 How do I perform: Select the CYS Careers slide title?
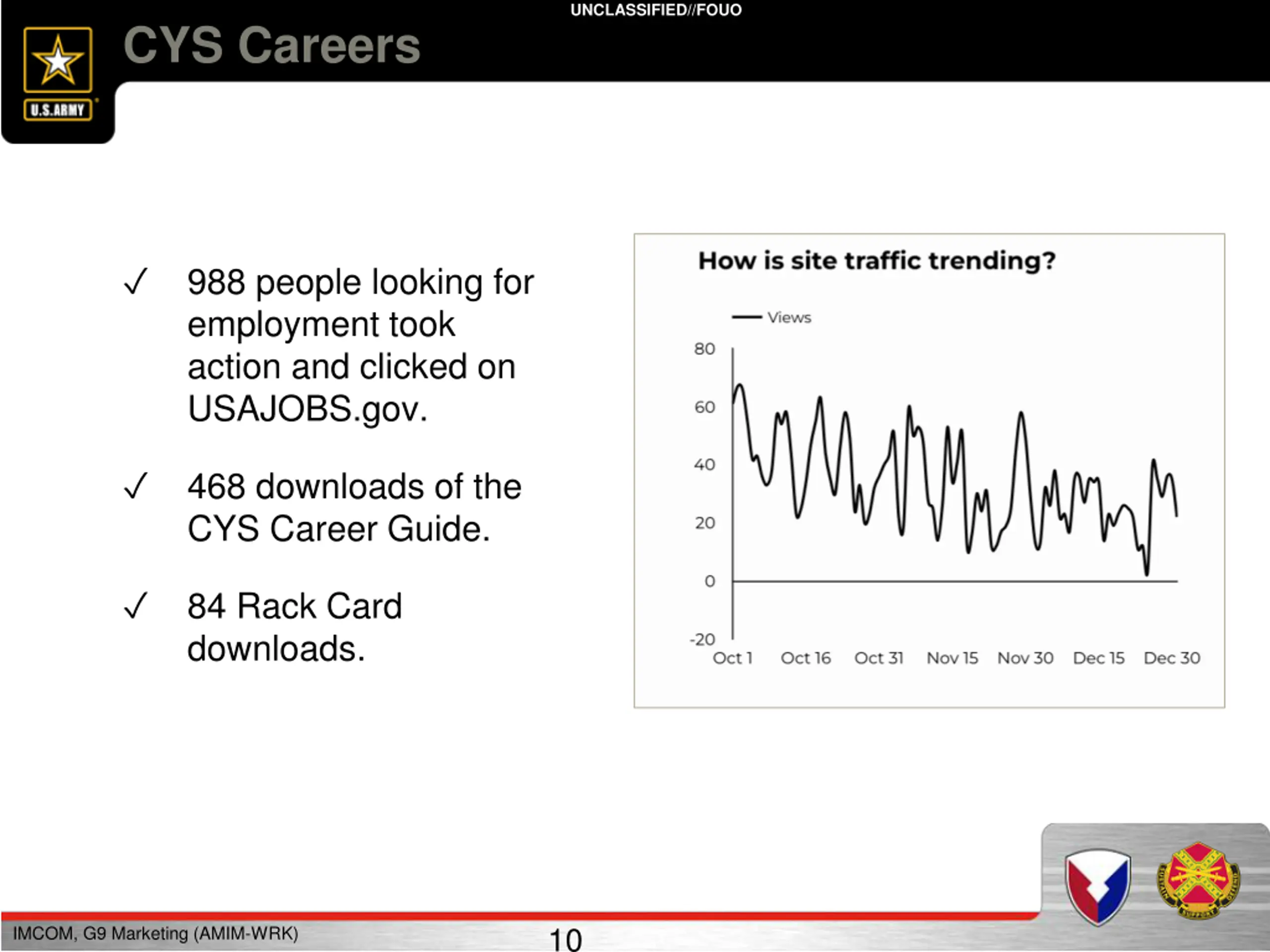[272, 45]
